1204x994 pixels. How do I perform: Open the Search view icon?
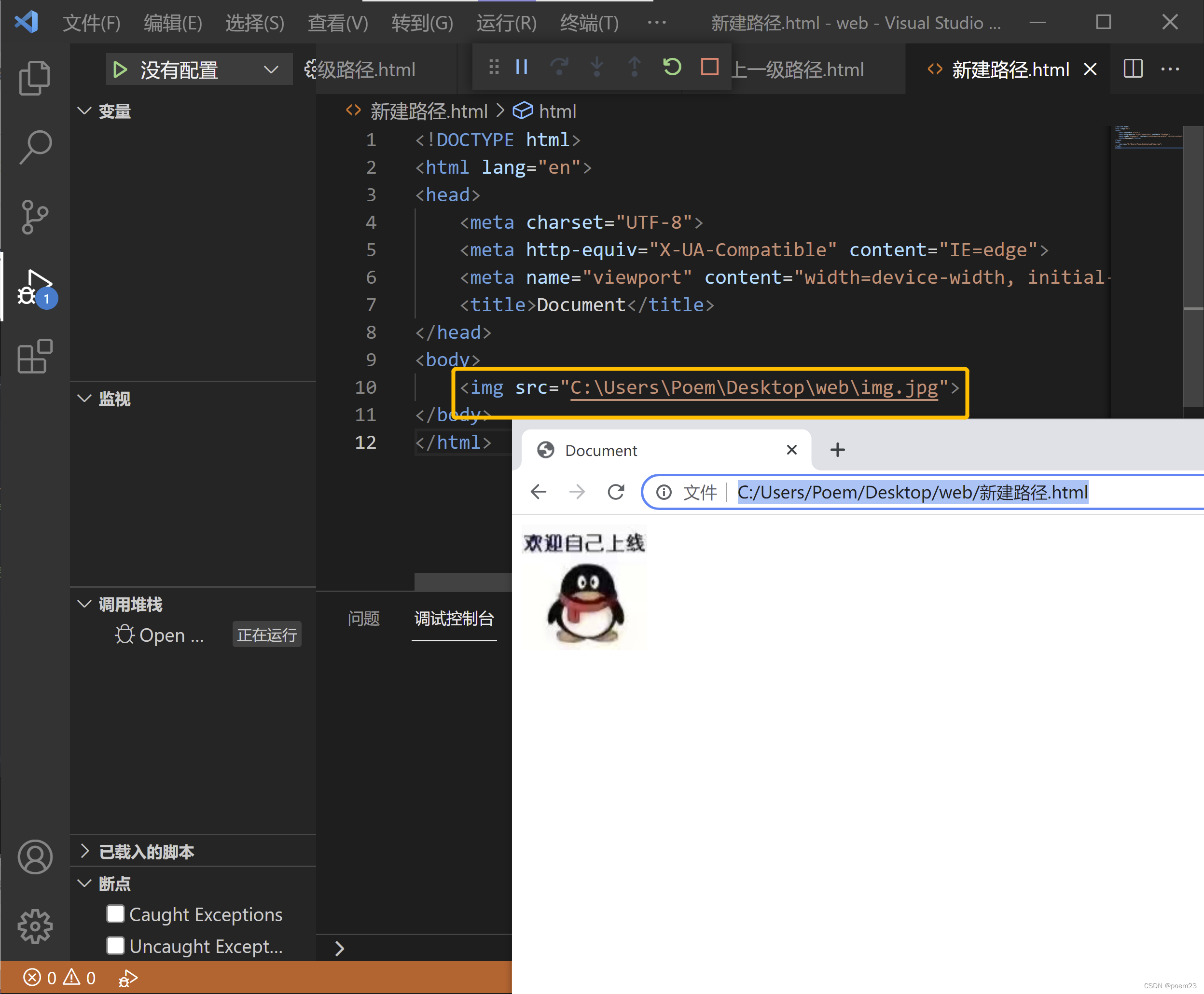pos(35,147)
